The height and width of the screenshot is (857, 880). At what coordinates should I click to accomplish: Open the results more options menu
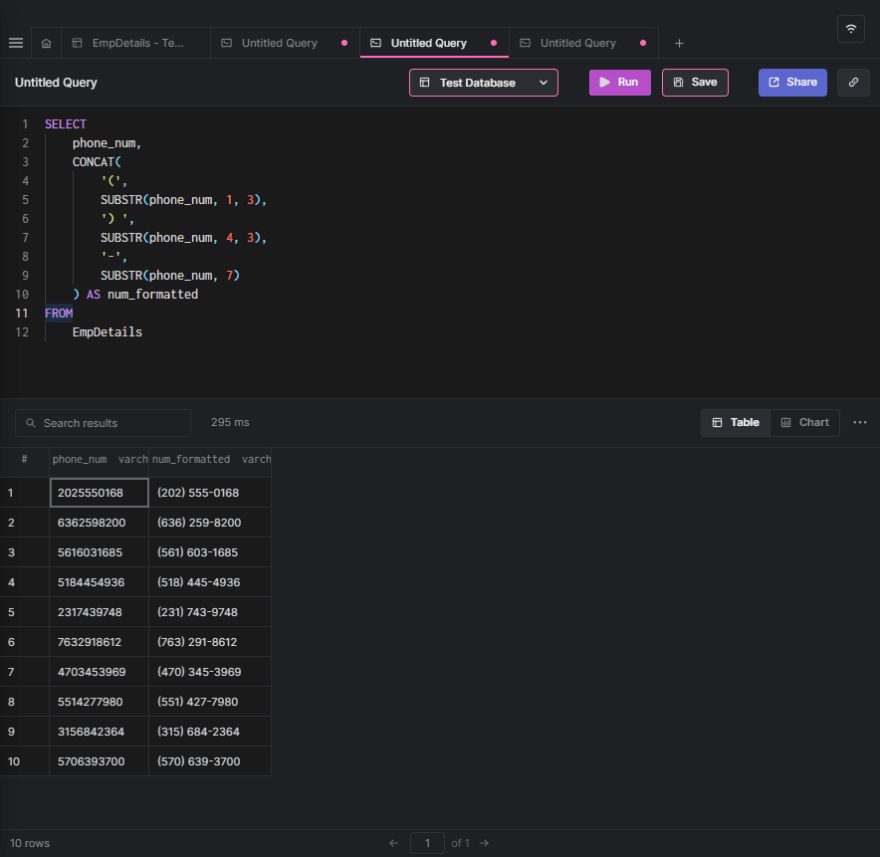click(x=860, y=423)
